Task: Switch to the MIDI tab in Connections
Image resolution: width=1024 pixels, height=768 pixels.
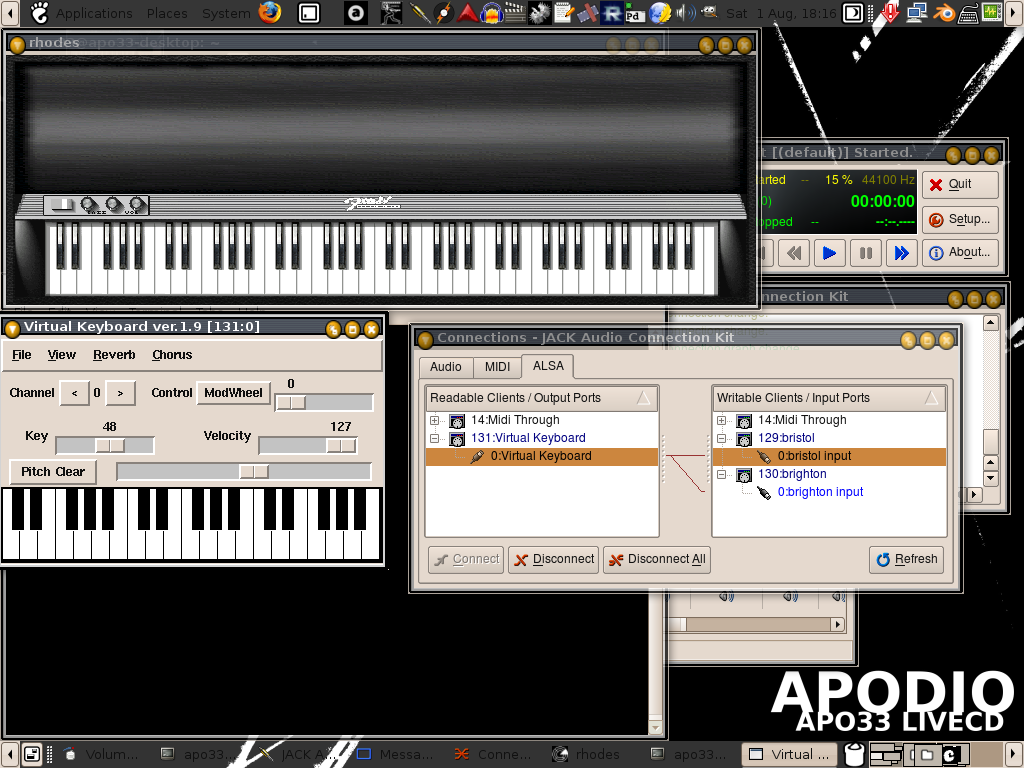Action: pos(497,367)
